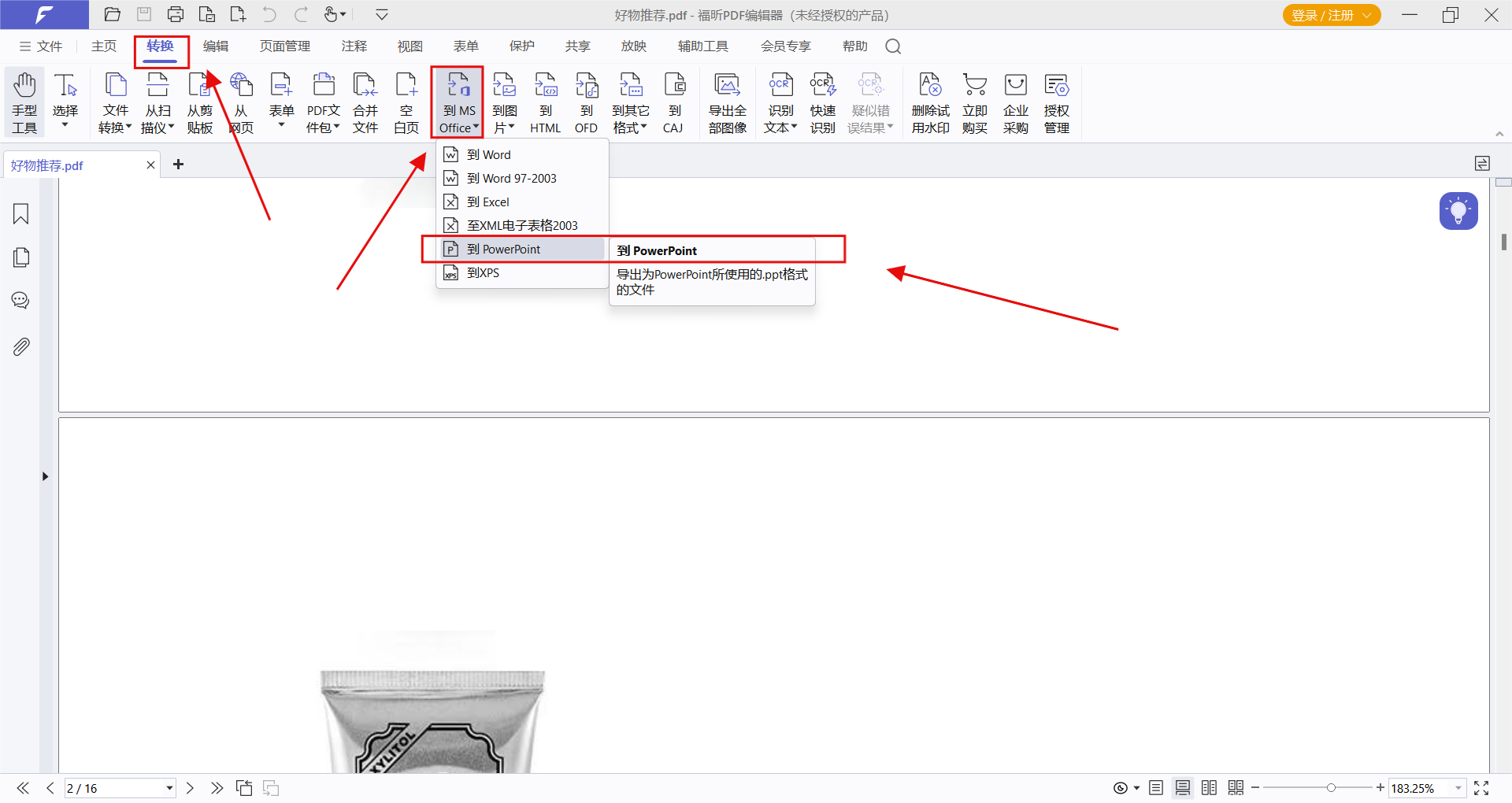Screen dimensions: 1512x803
Task: Open the Pages thumbnail panel
Action: click(21, 257)
